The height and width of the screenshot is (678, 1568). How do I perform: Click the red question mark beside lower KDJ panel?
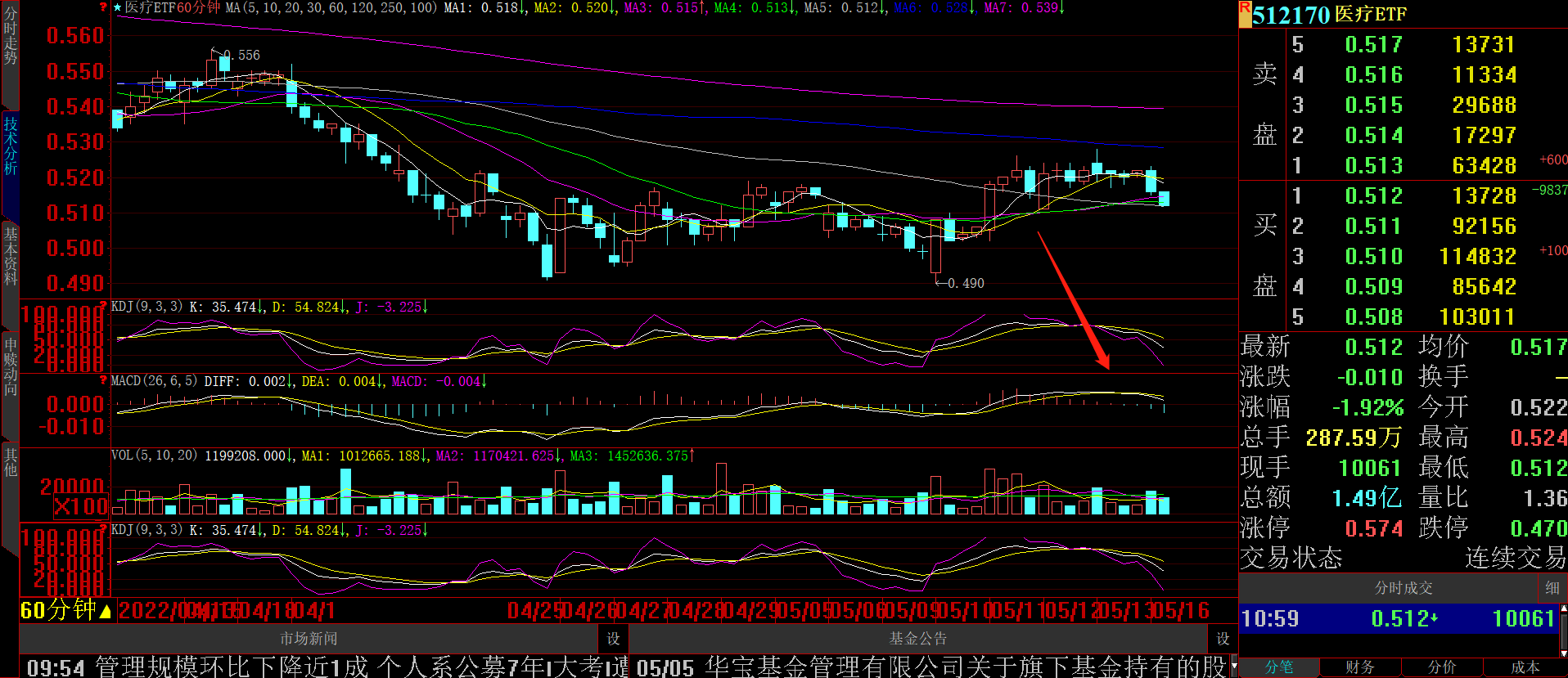tap(103, 529)
